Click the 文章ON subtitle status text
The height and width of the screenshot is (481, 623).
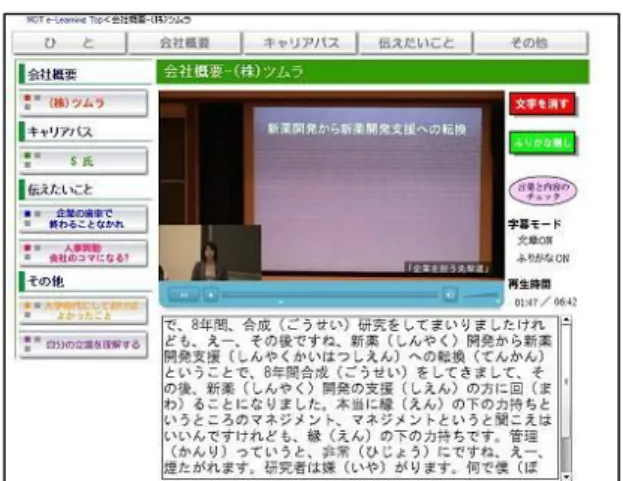click(x=535, y=241)
